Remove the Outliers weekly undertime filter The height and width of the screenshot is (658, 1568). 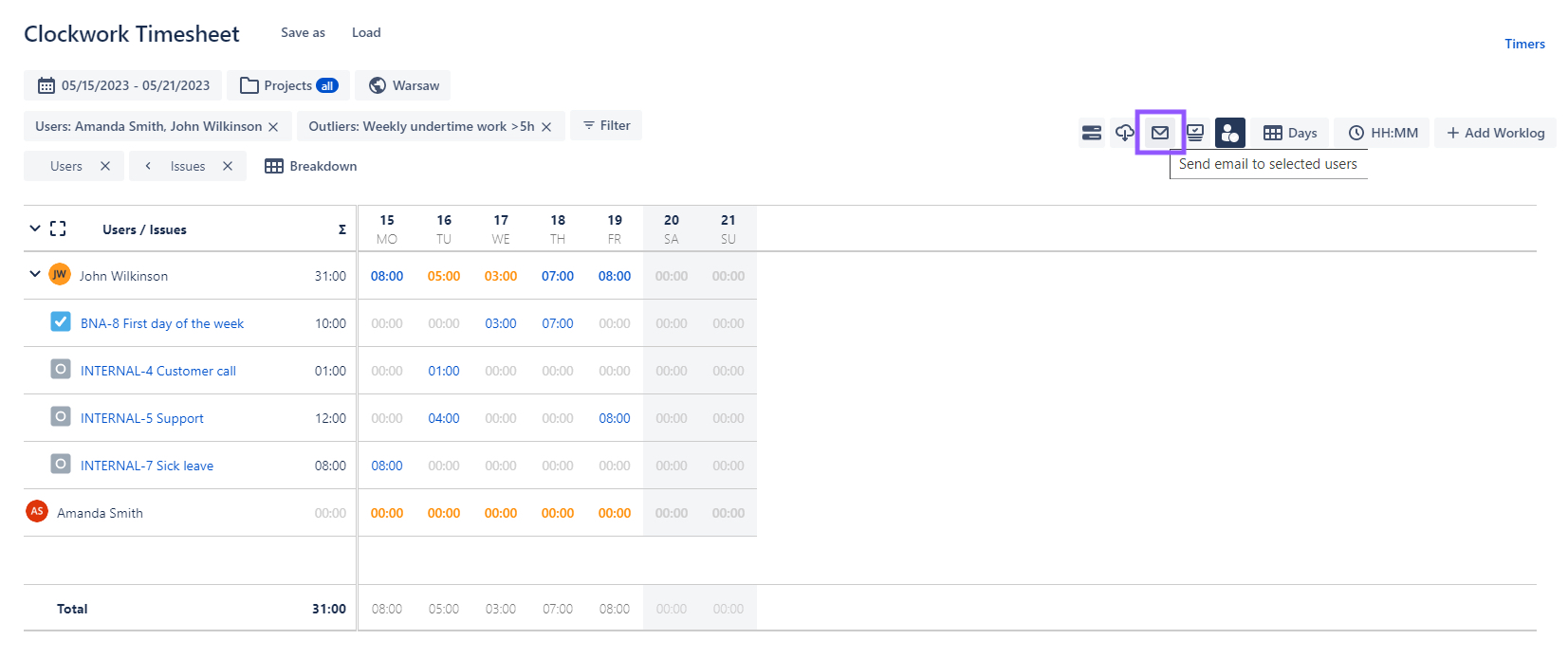click(x=546, y=127)
